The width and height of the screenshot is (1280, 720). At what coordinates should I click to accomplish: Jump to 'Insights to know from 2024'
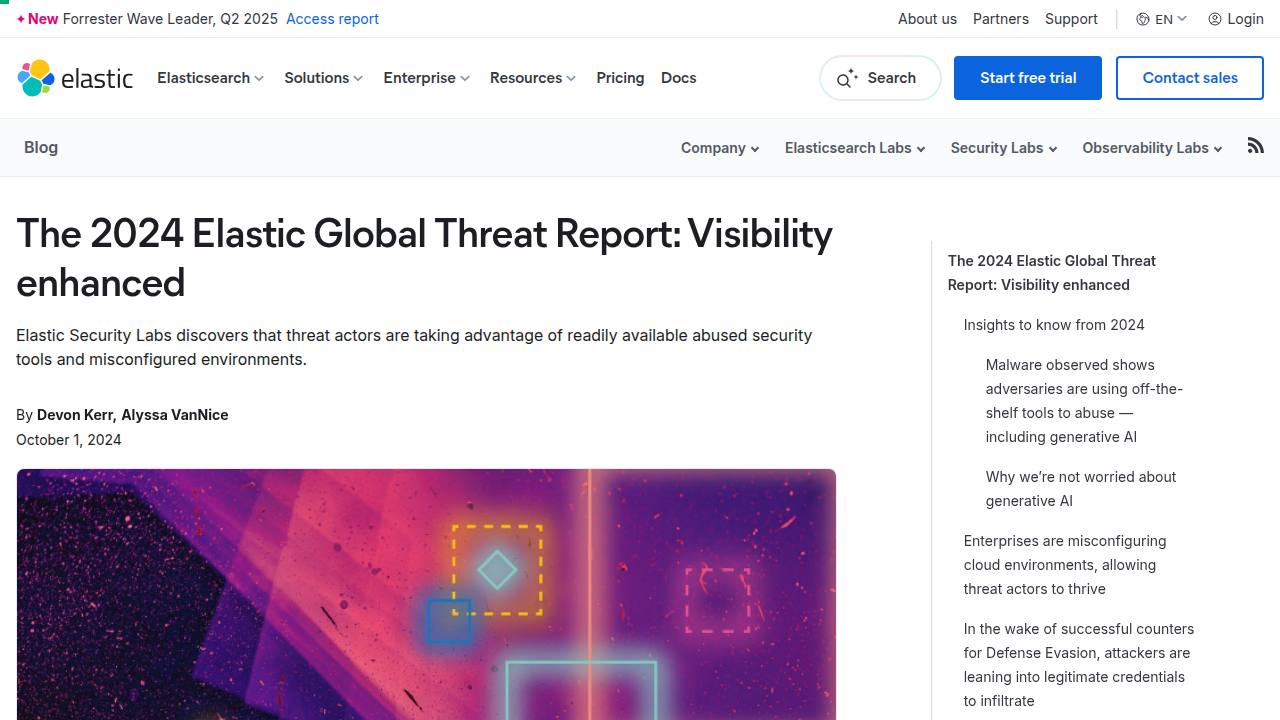coord(1054,325)
